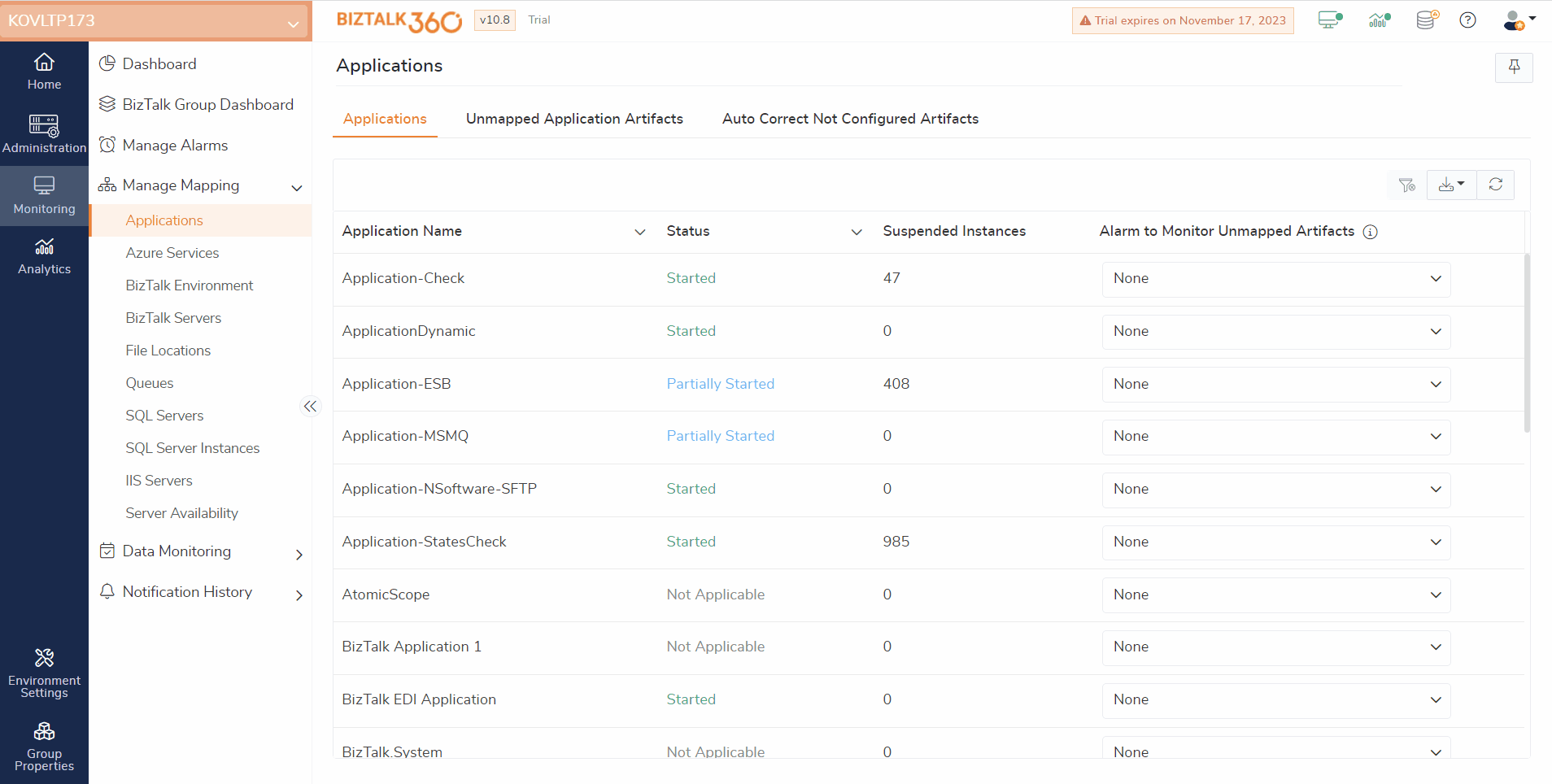Click the info icon beside Alarm to Monitor header
This screenshot has width=1552, height=784.
1370,232
